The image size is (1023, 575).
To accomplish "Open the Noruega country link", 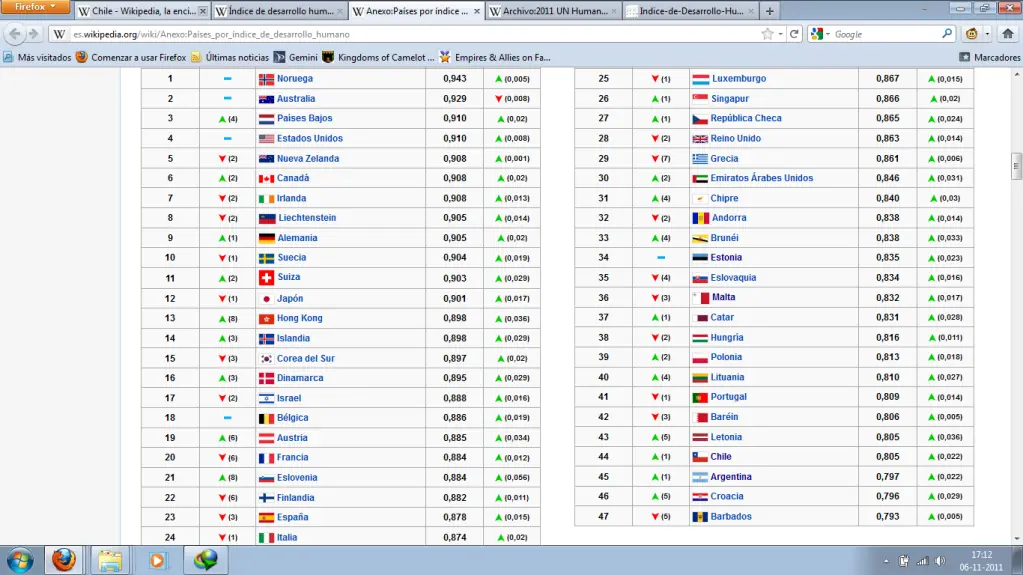I will 294,78.
